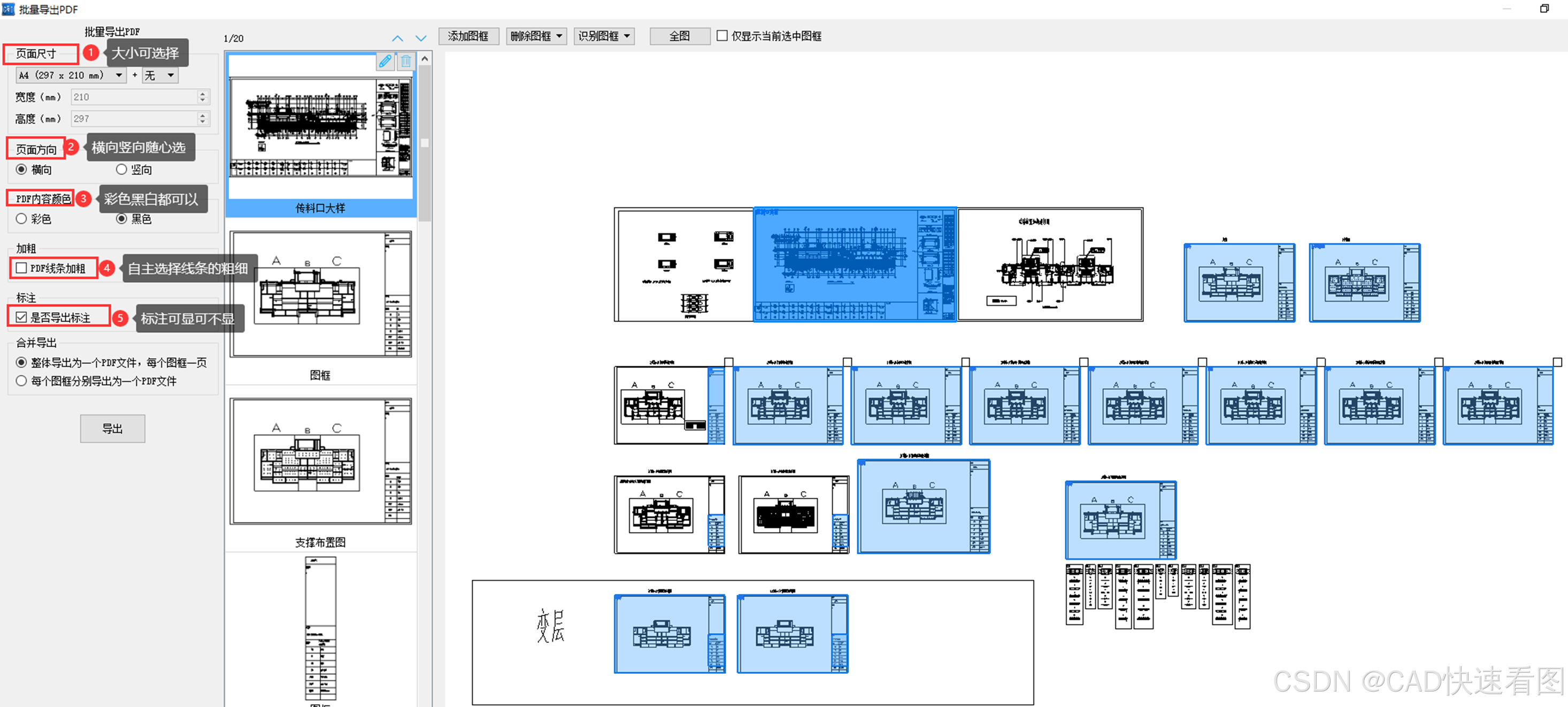Click the 添加图框 button
1568x707 pixels.
(468, 36)
